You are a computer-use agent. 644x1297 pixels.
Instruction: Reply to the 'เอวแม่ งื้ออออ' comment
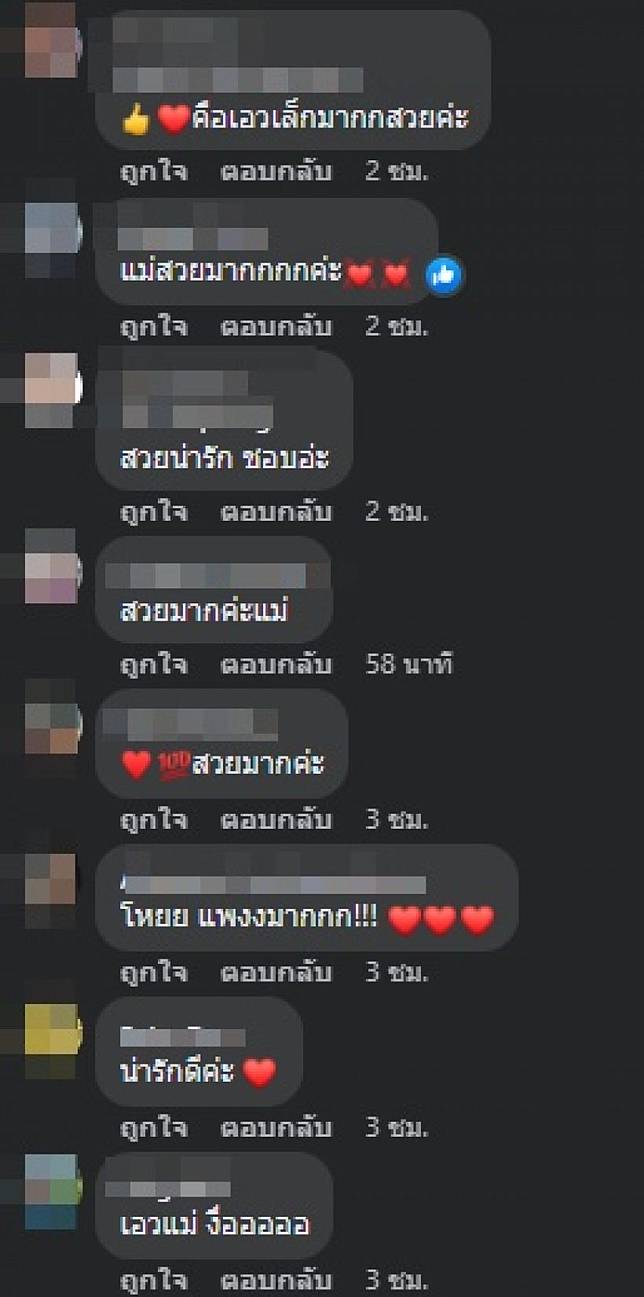276,1282
